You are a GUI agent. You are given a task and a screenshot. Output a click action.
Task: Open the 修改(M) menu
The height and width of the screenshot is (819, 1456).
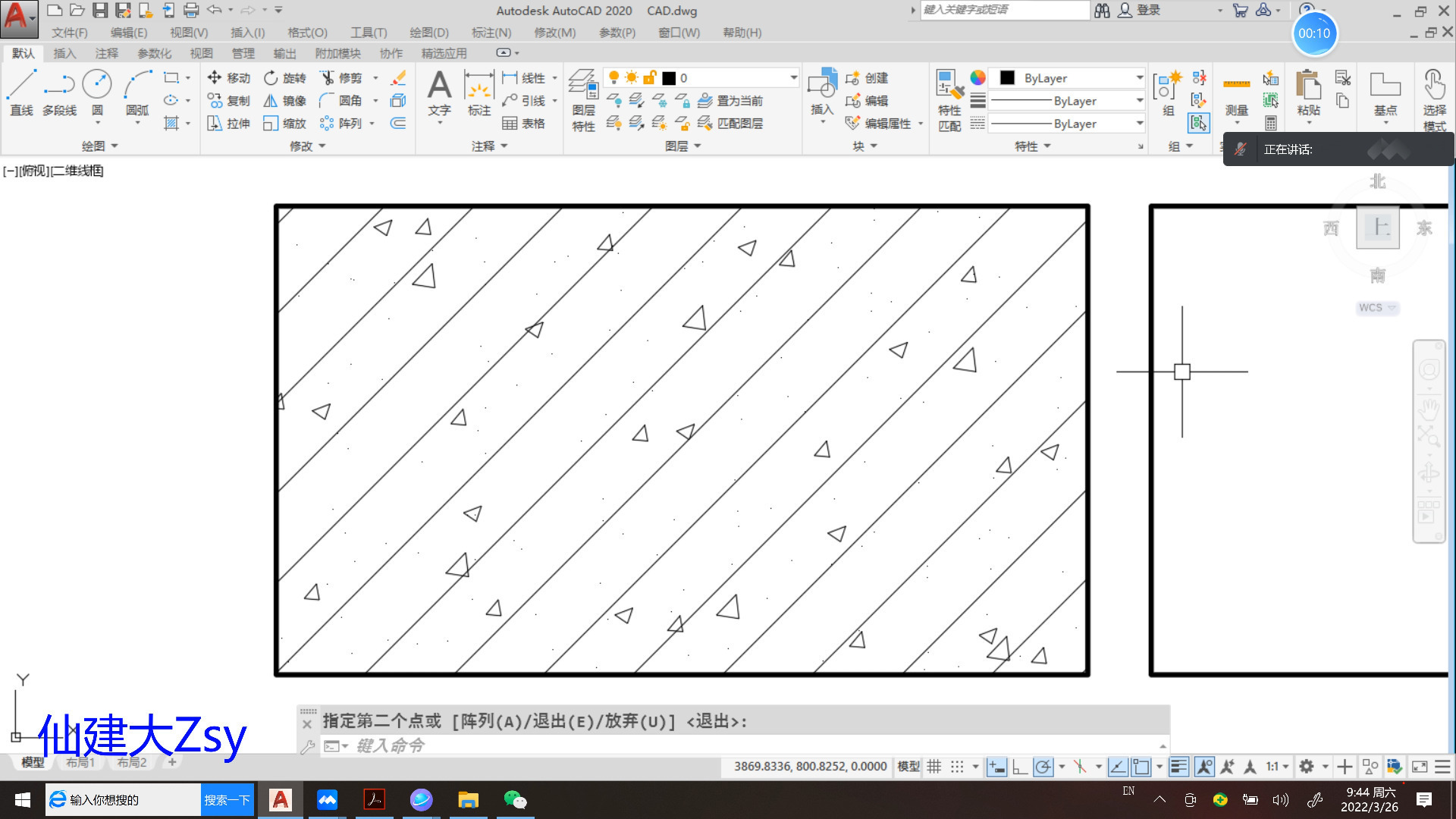click(x=554, y=33)
